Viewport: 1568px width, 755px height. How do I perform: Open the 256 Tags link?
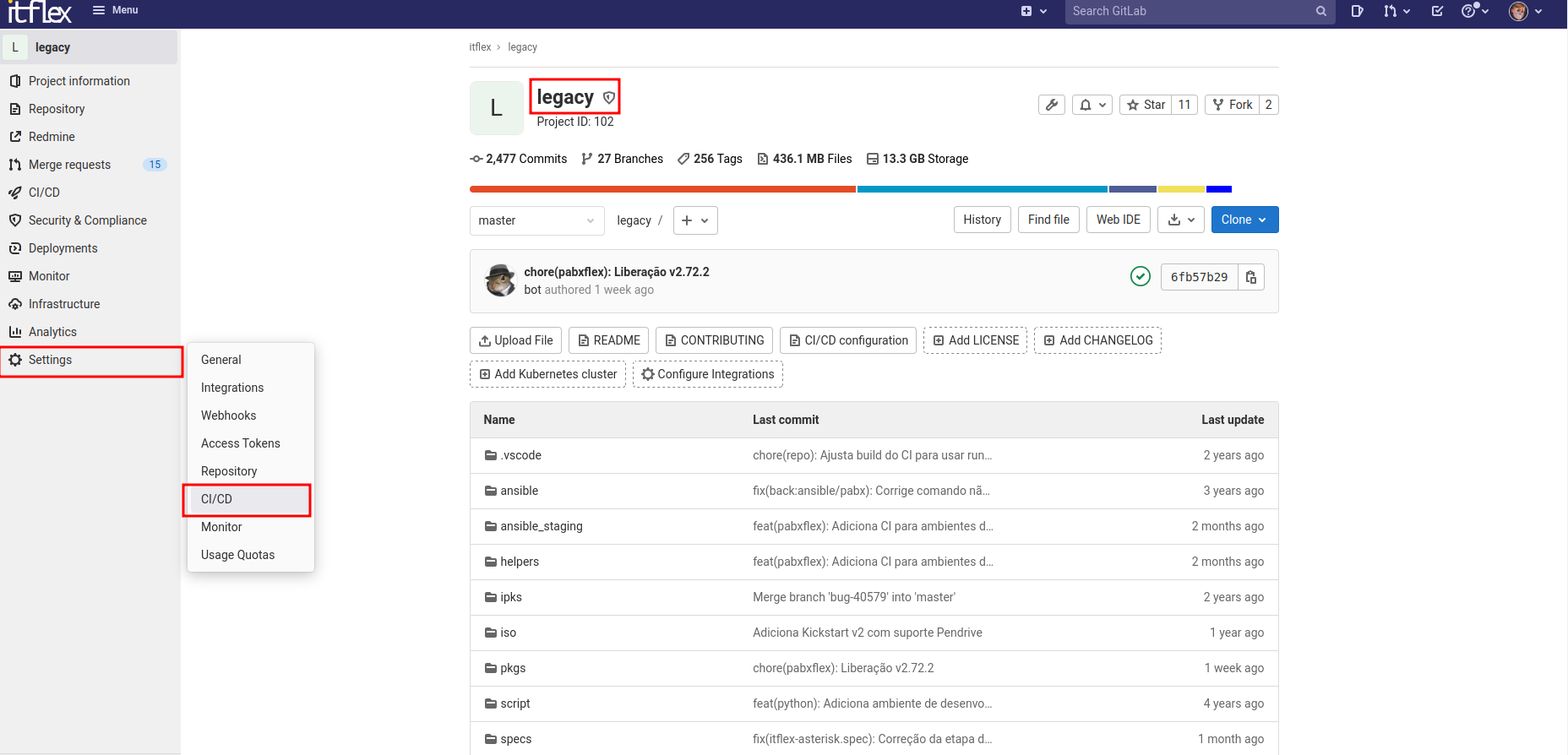(710, 159)
